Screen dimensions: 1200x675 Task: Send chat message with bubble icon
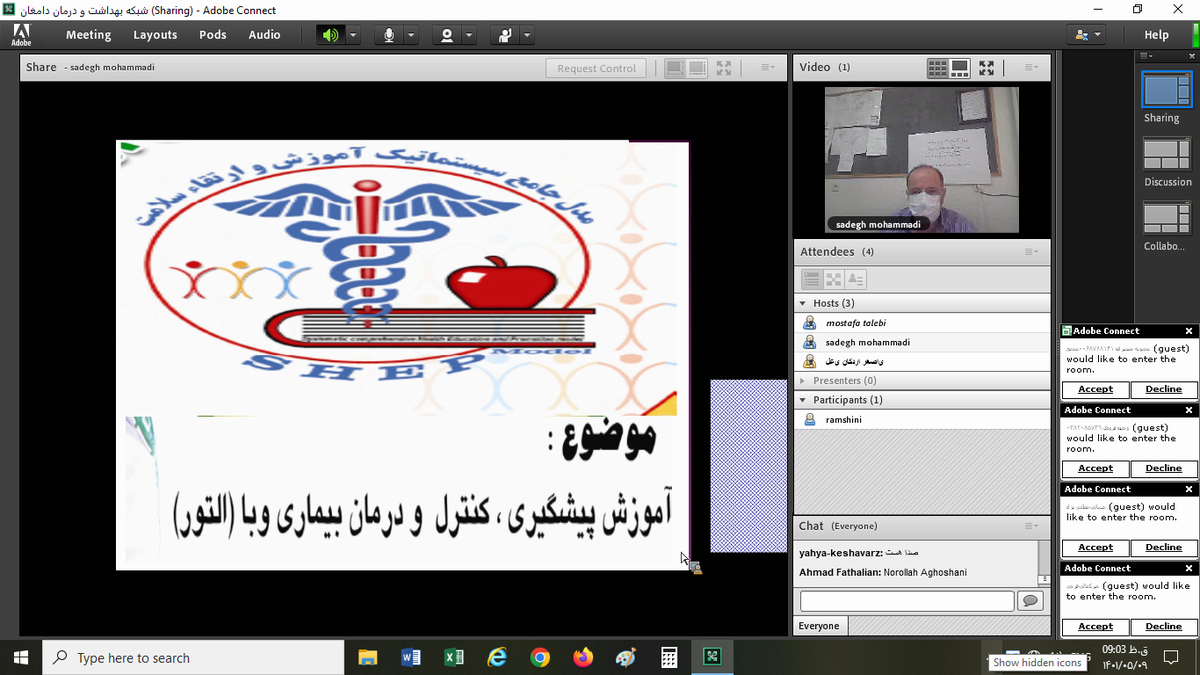coord(1029,601)
